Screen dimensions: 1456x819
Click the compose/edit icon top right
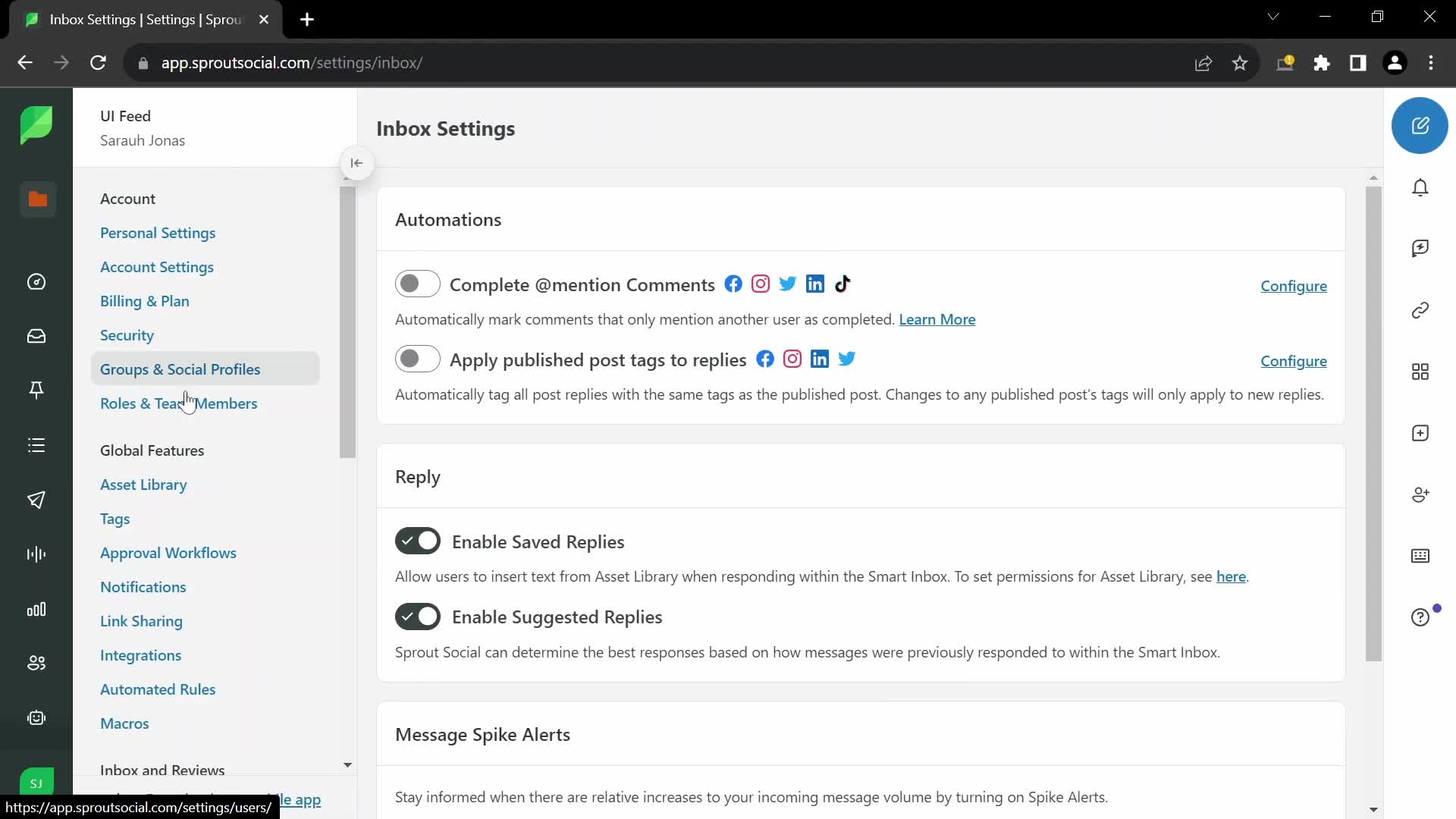point(1421,126)
